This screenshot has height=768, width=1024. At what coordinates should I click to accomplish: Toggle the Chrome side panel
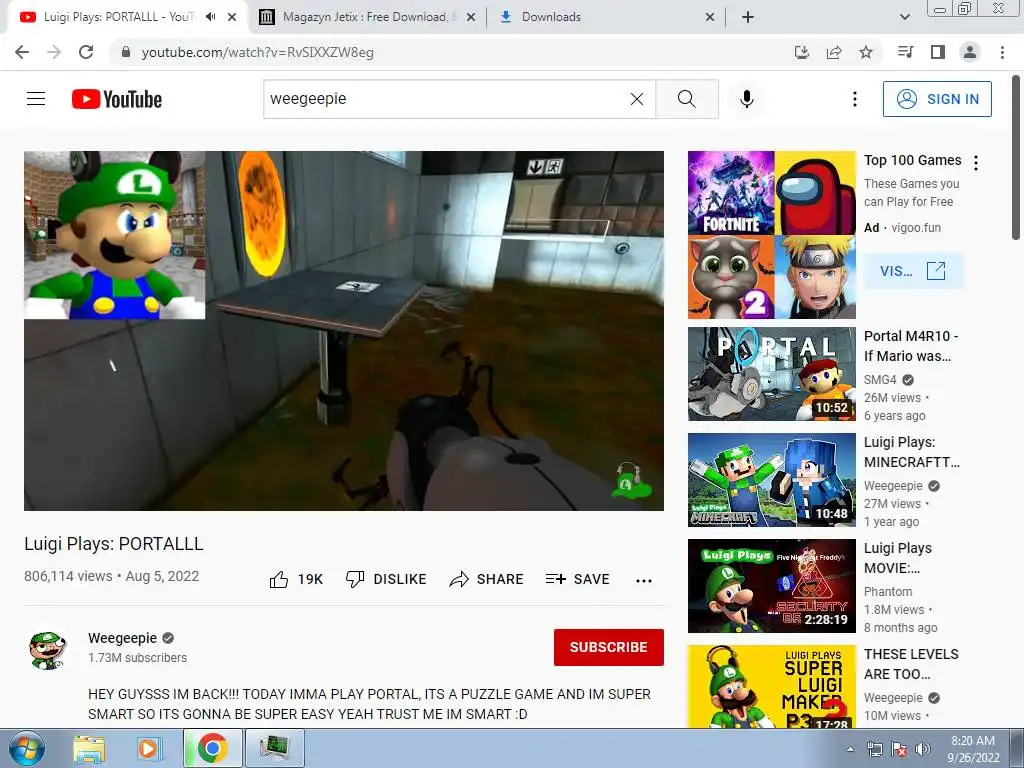(x=938, y=52)
